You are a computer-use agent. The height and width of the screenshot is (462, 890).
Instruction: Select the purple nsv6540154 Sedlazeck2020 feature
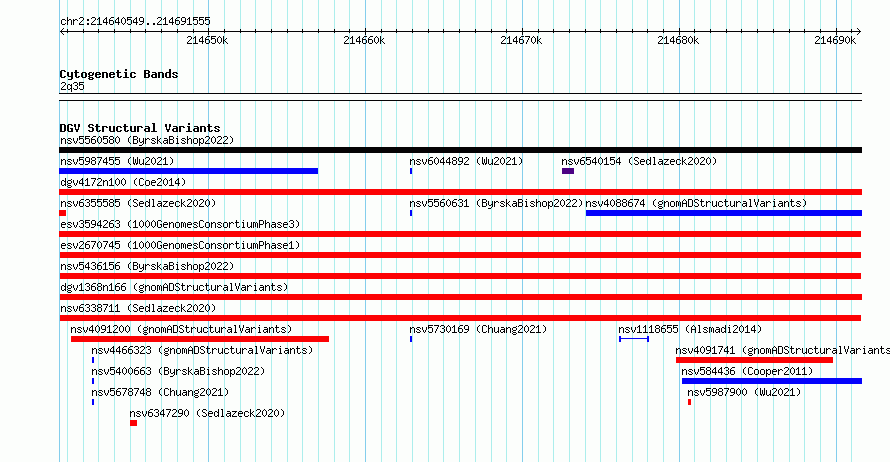[568, 171]
